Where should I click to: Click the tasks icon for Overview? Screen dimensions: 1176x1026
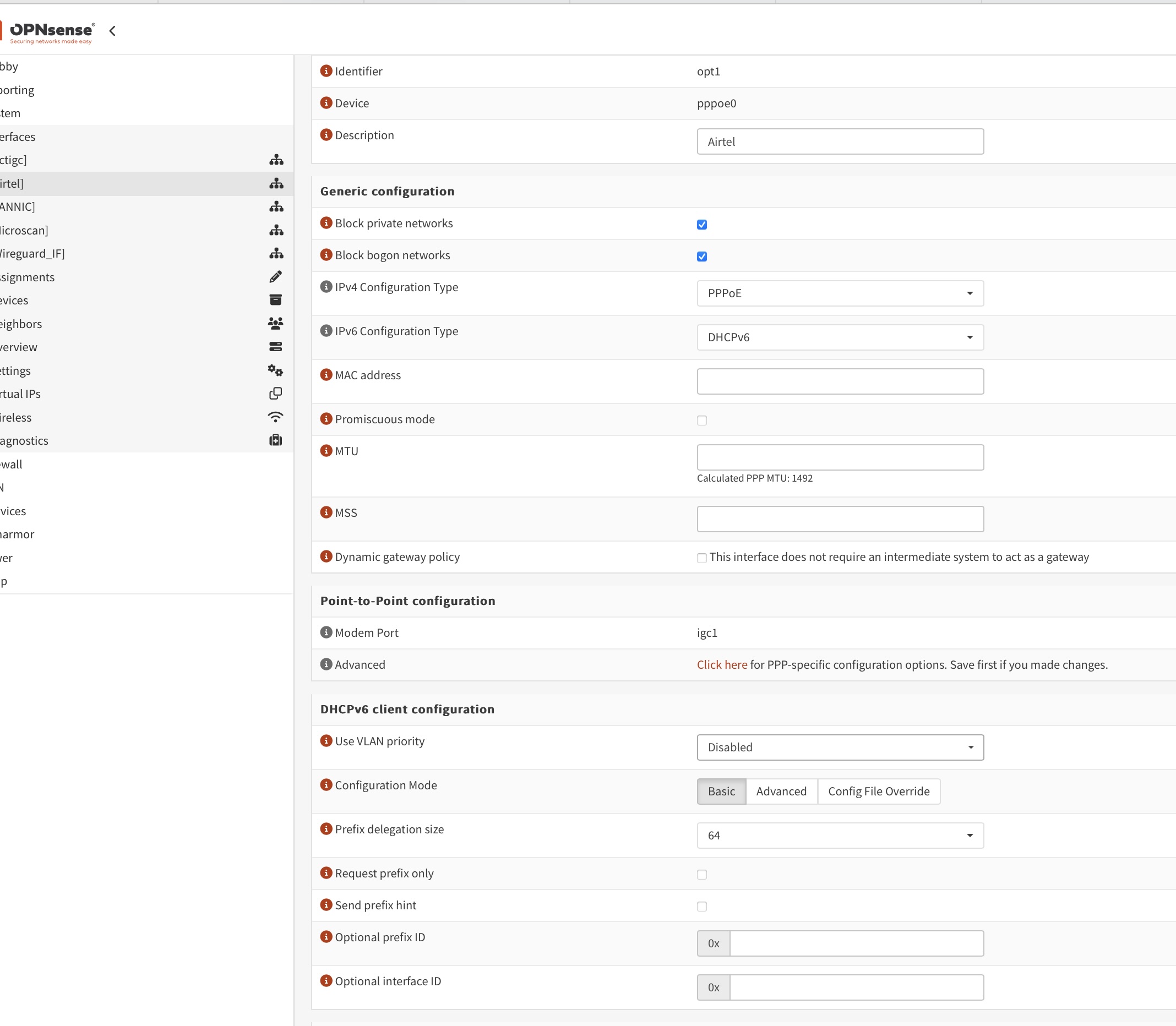275,347
